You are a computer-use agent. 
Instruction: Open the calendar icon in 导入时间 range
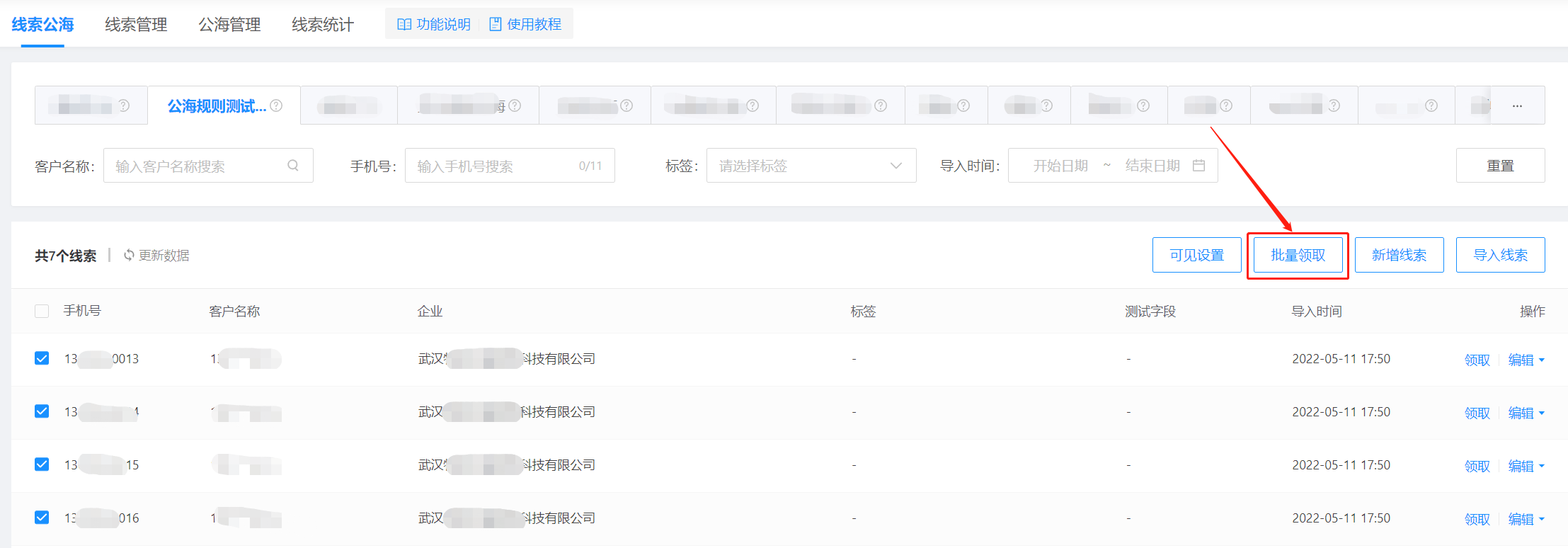click(x=1198, y=166)
